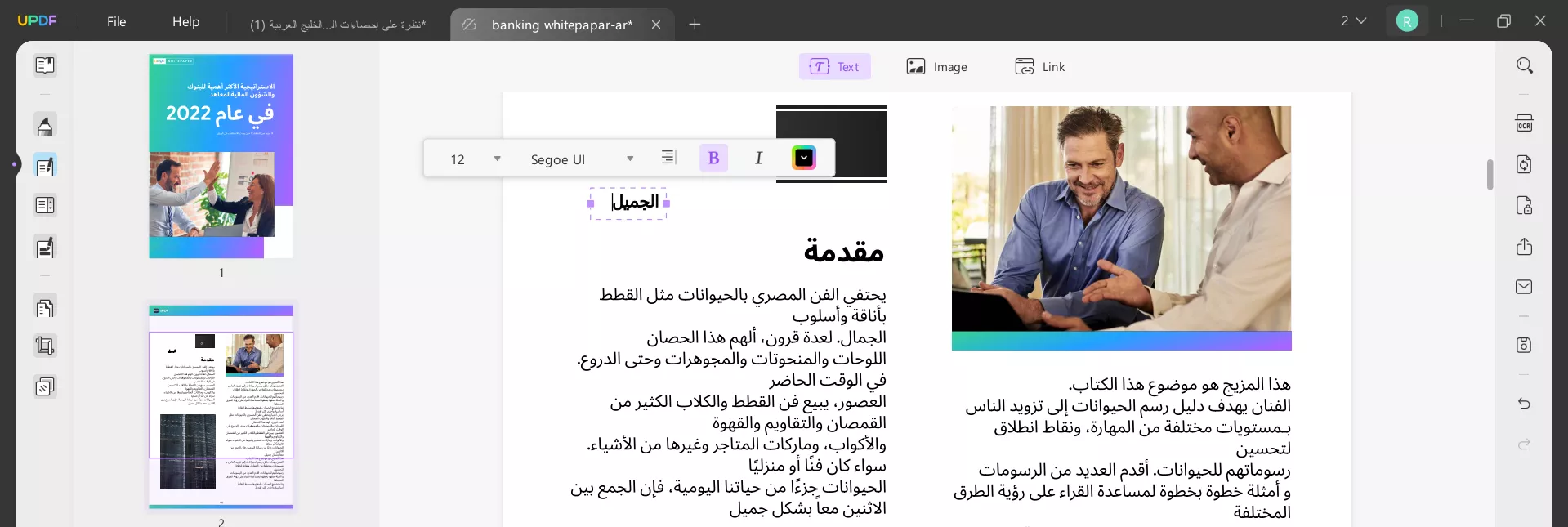Screen dimensions: 1568x527
Task: Undo the last edit
Action: 1524,404
